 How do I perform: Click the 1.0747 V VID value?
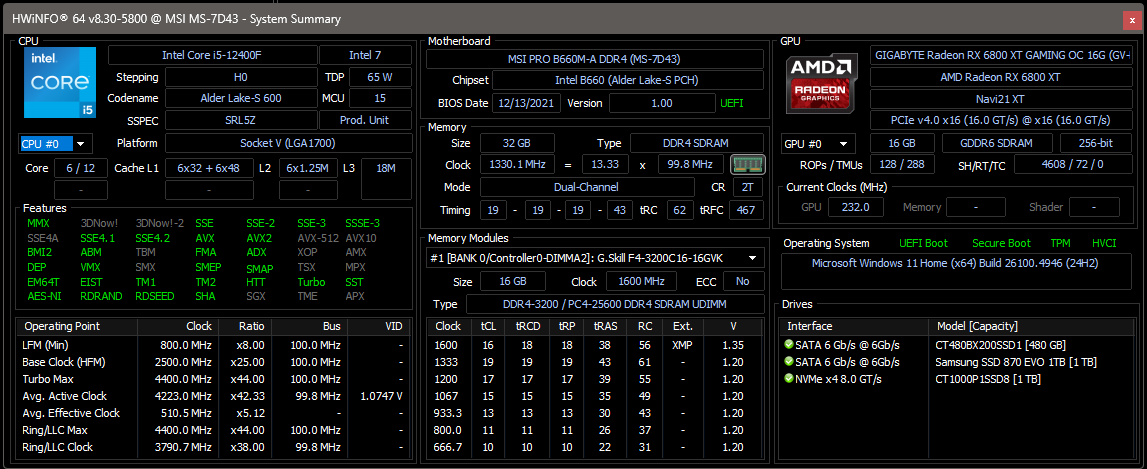382,396
